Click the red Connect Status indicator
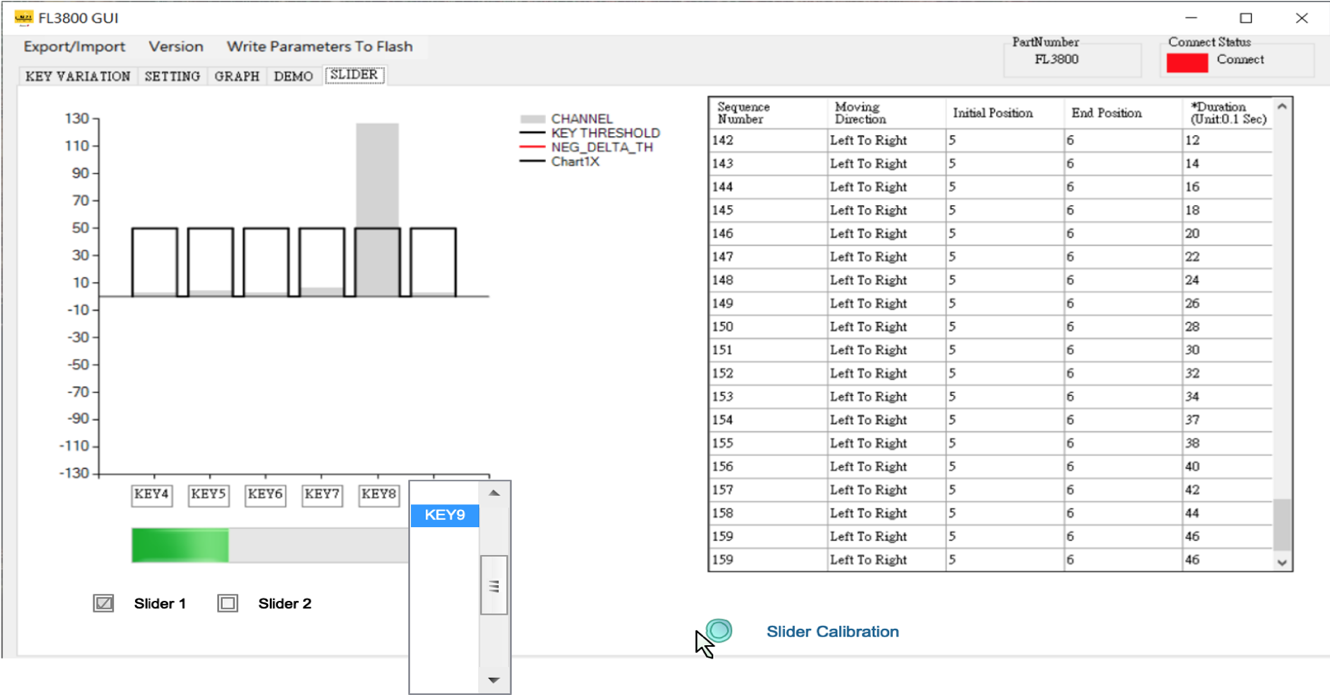 tap(1187, 61)
